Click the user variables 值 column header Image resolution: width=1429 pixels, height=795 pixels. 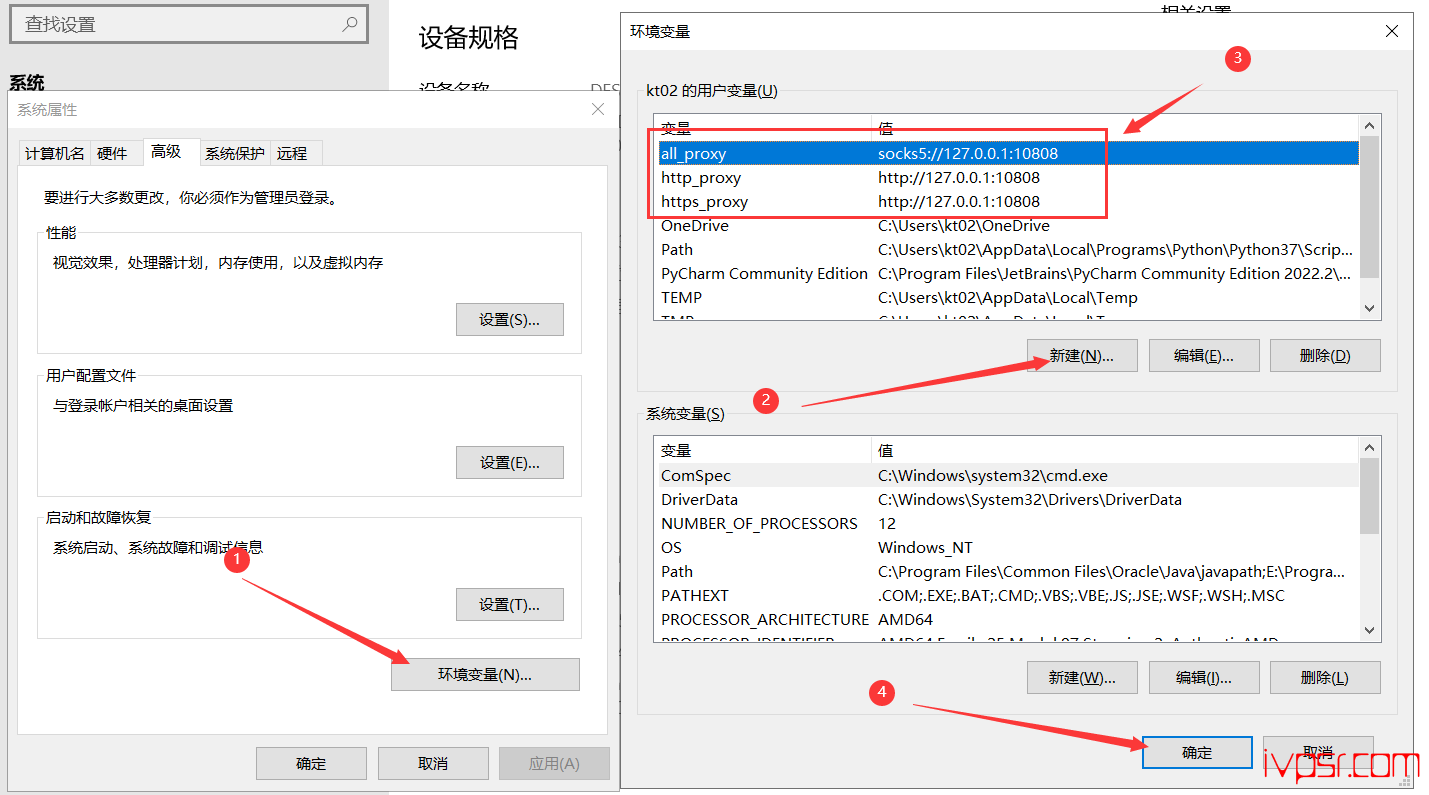click(x=1116, y=129)
